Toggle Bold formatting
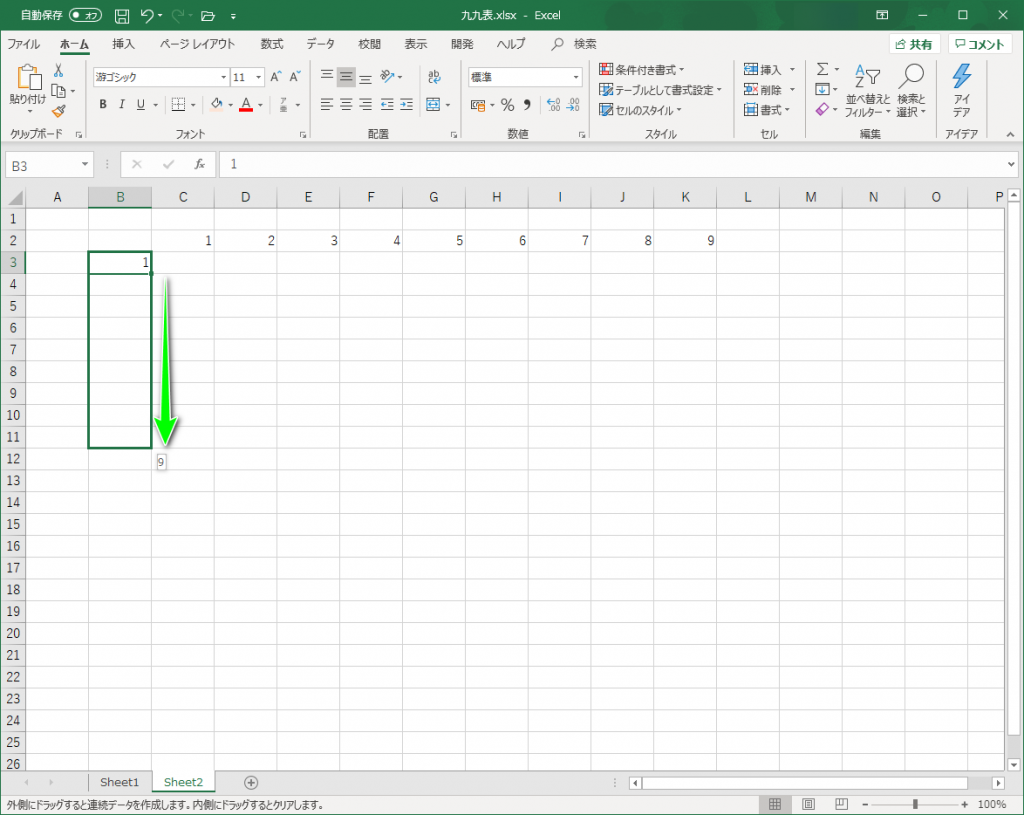 102,105
